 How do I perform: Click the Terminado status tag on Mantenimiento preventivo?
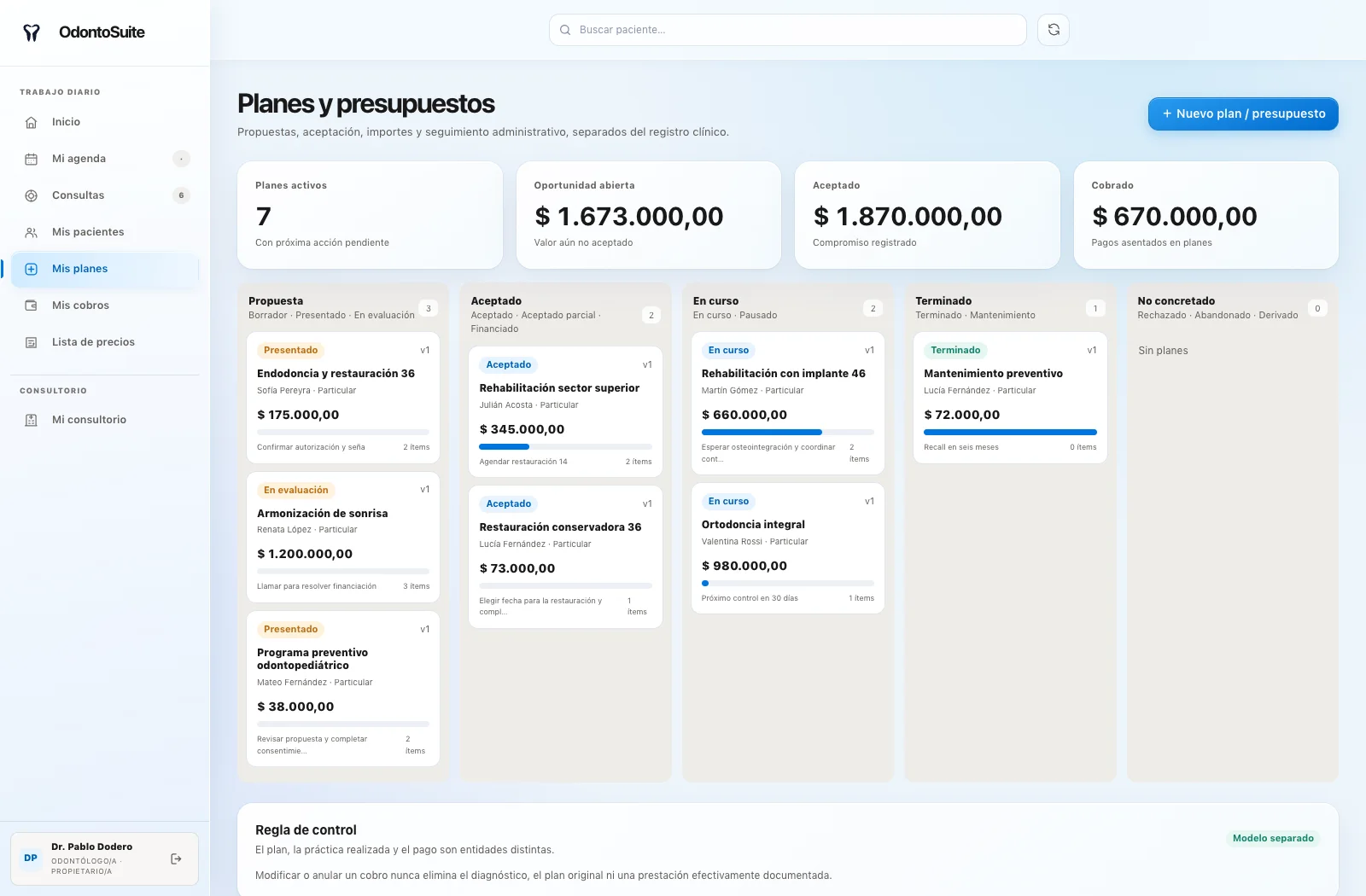(x=955, y=351)
